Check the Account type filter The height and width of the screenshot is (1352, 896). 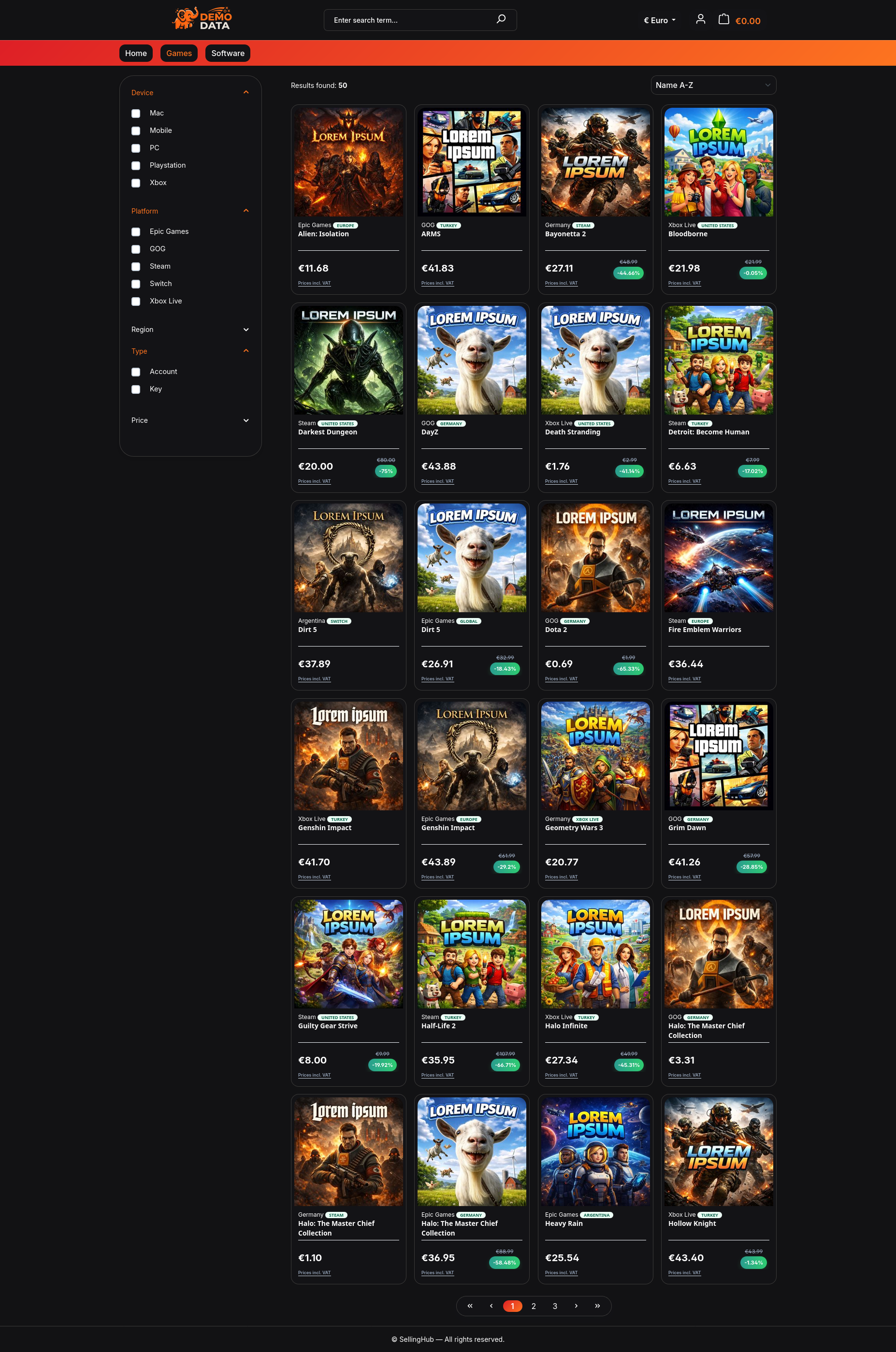136,372
